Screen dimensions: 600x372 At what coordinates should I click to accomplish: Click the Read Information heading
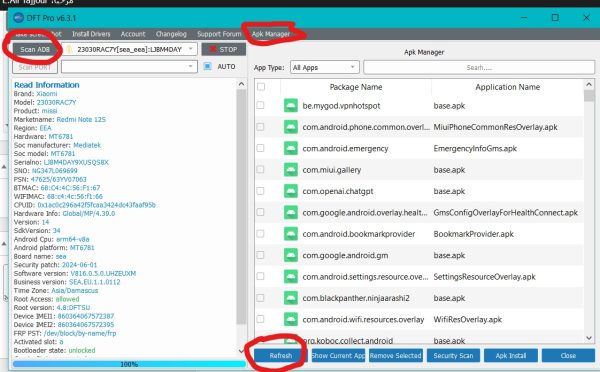(47, 85)
